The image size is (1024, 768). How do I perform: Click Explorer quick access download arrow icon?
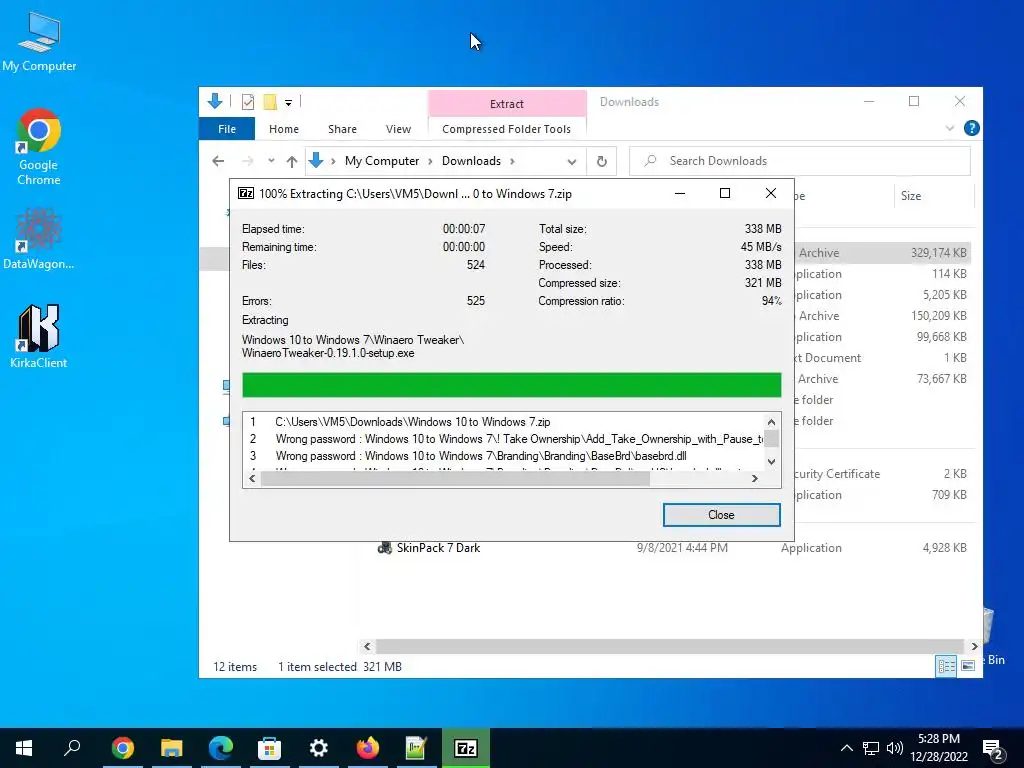(215, 101)
